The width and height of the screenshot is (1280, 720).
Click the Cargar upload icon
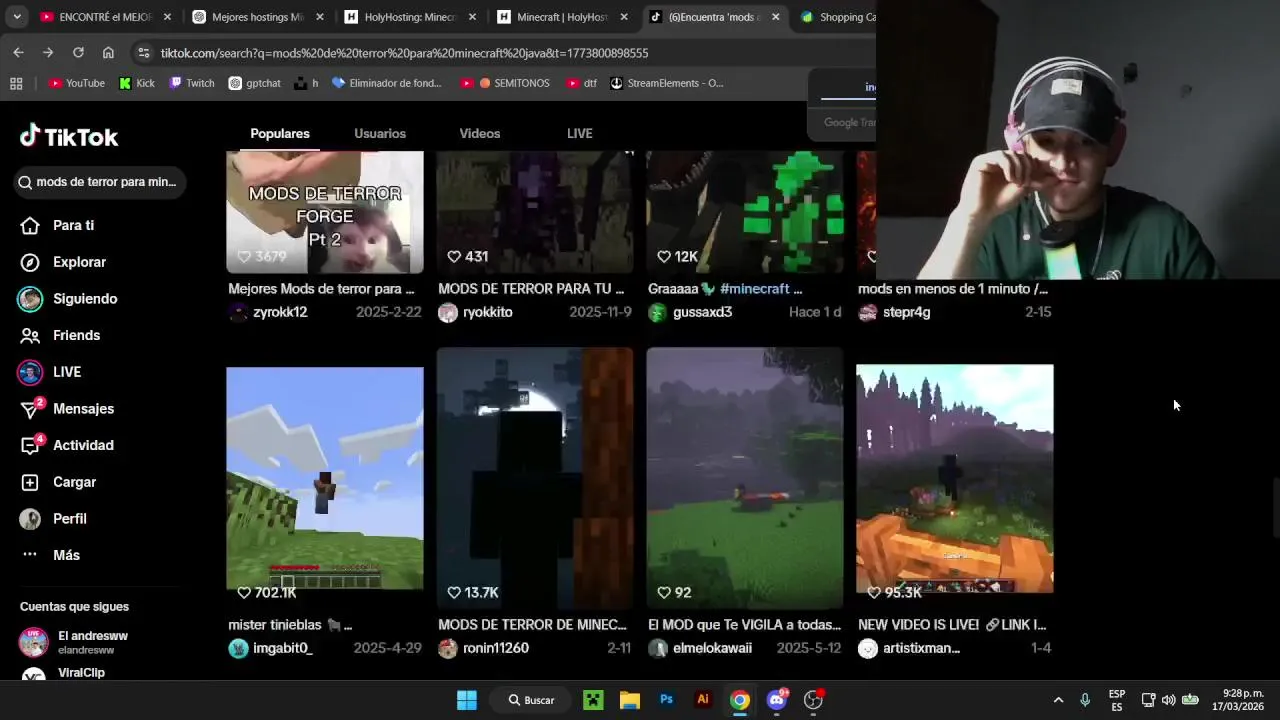point(30,482)
